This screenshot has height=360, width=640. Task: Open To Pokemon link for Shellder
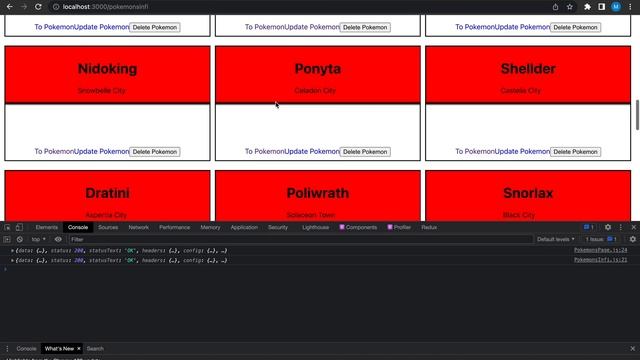475,151
